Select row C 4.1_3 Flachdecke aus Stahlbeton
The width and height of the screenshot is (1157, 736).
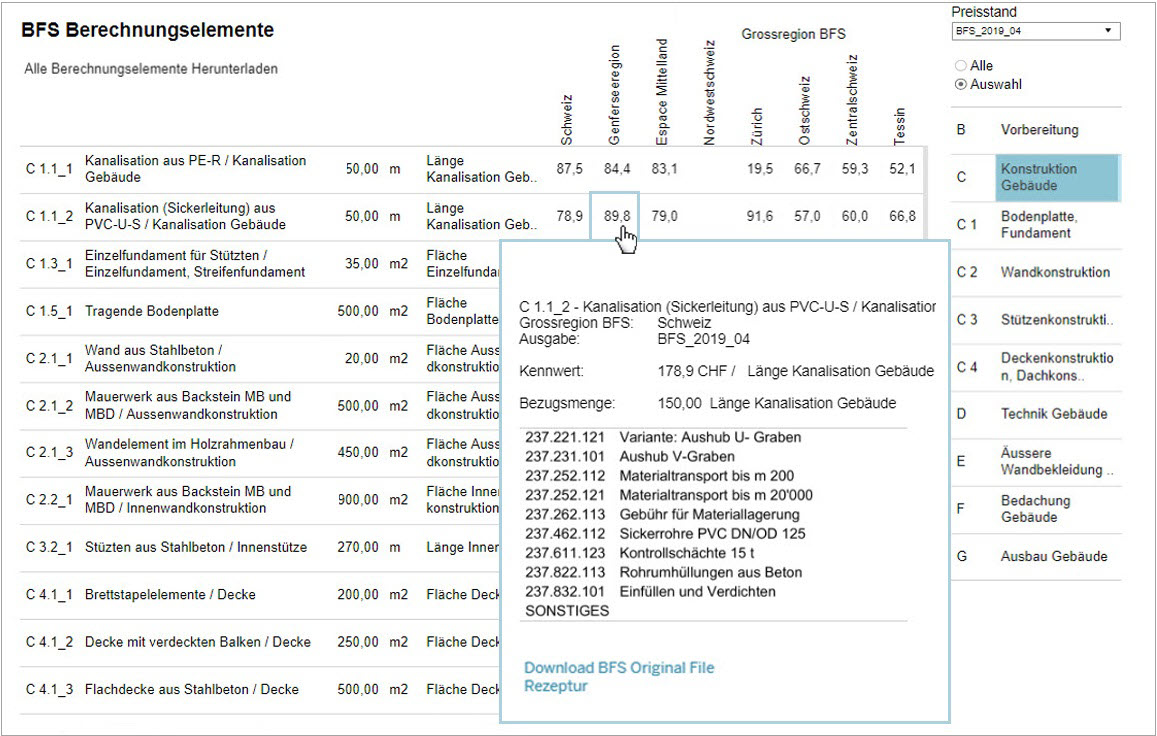pos(260,689)
